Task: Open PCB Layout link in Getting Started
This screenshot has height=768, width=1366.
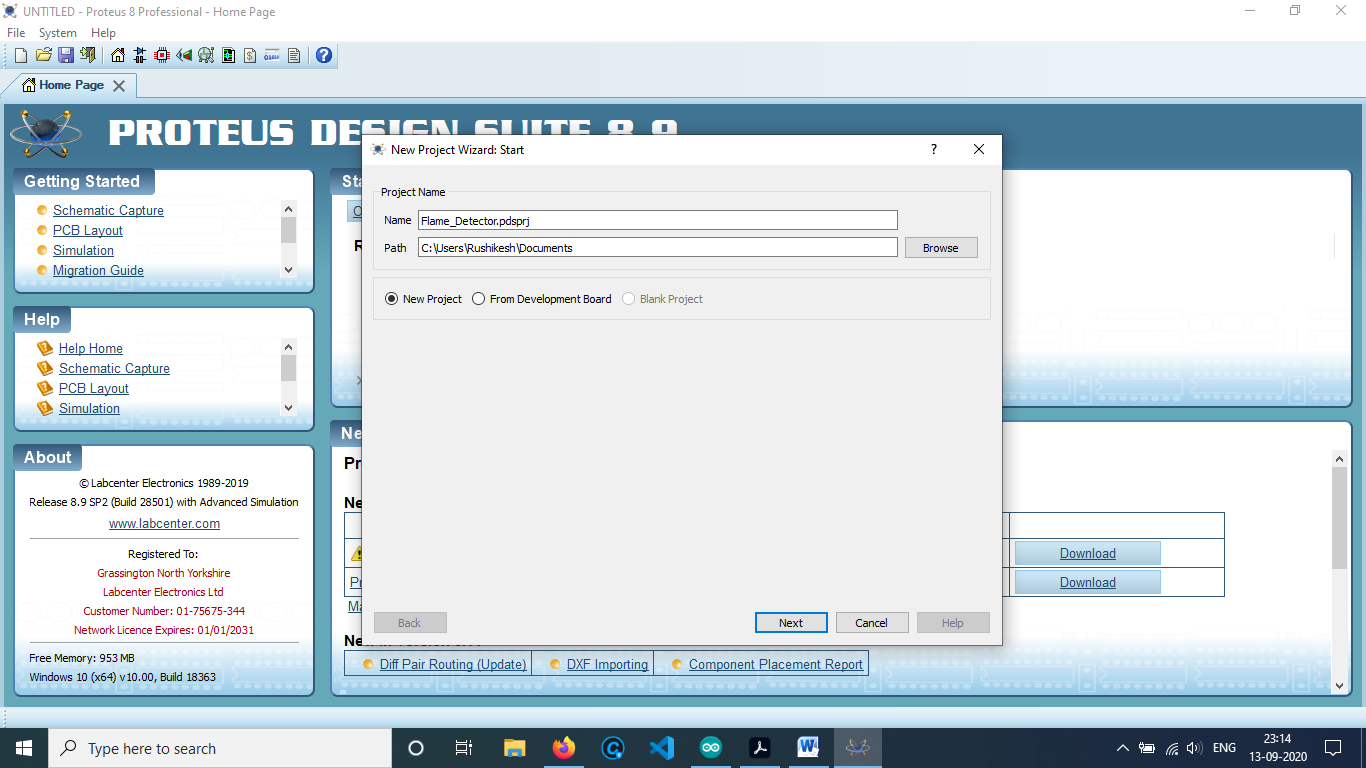Action: [x=88, y=230]
